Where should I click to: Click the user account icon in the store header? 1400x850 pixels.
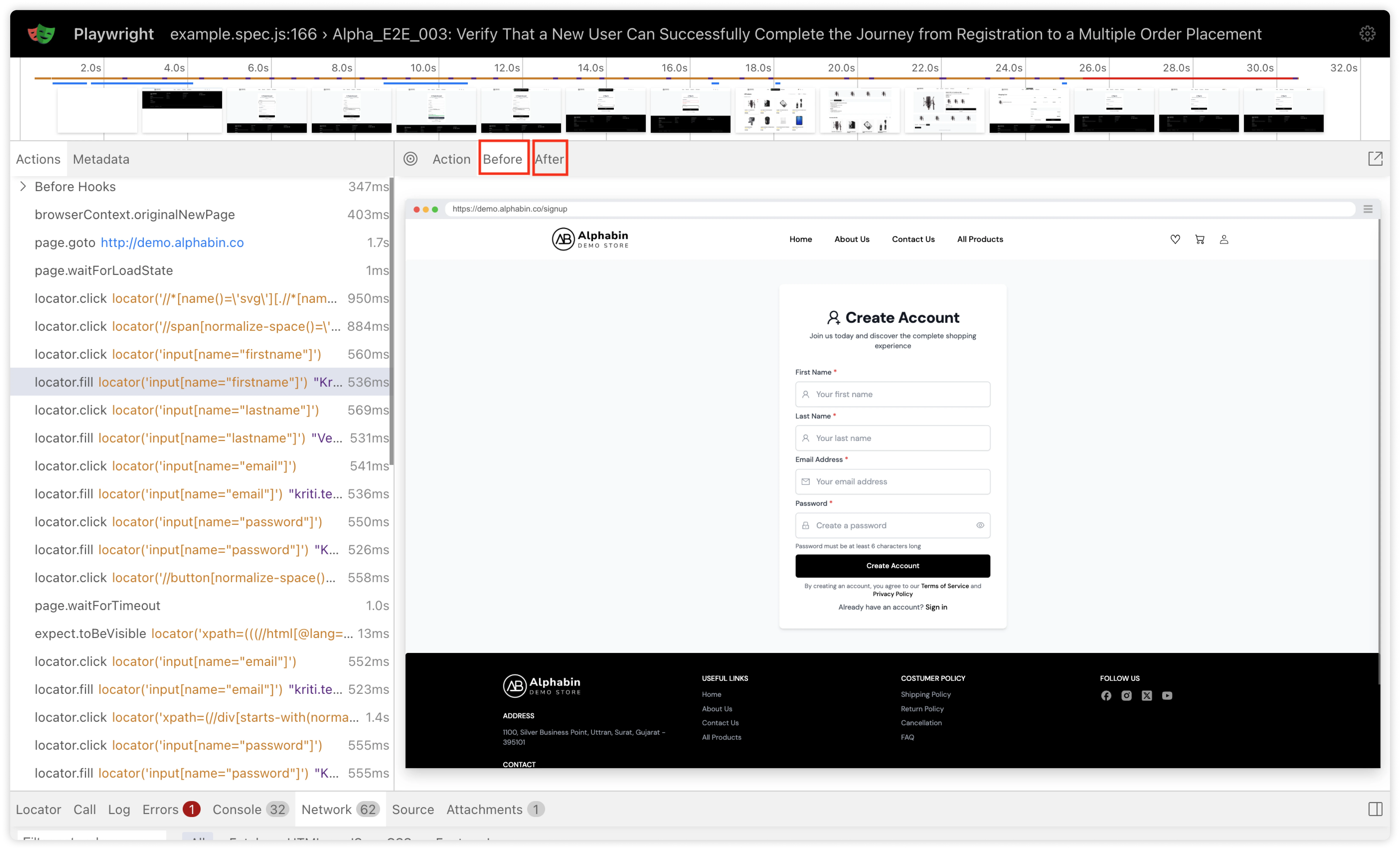tap(1224, 239)
